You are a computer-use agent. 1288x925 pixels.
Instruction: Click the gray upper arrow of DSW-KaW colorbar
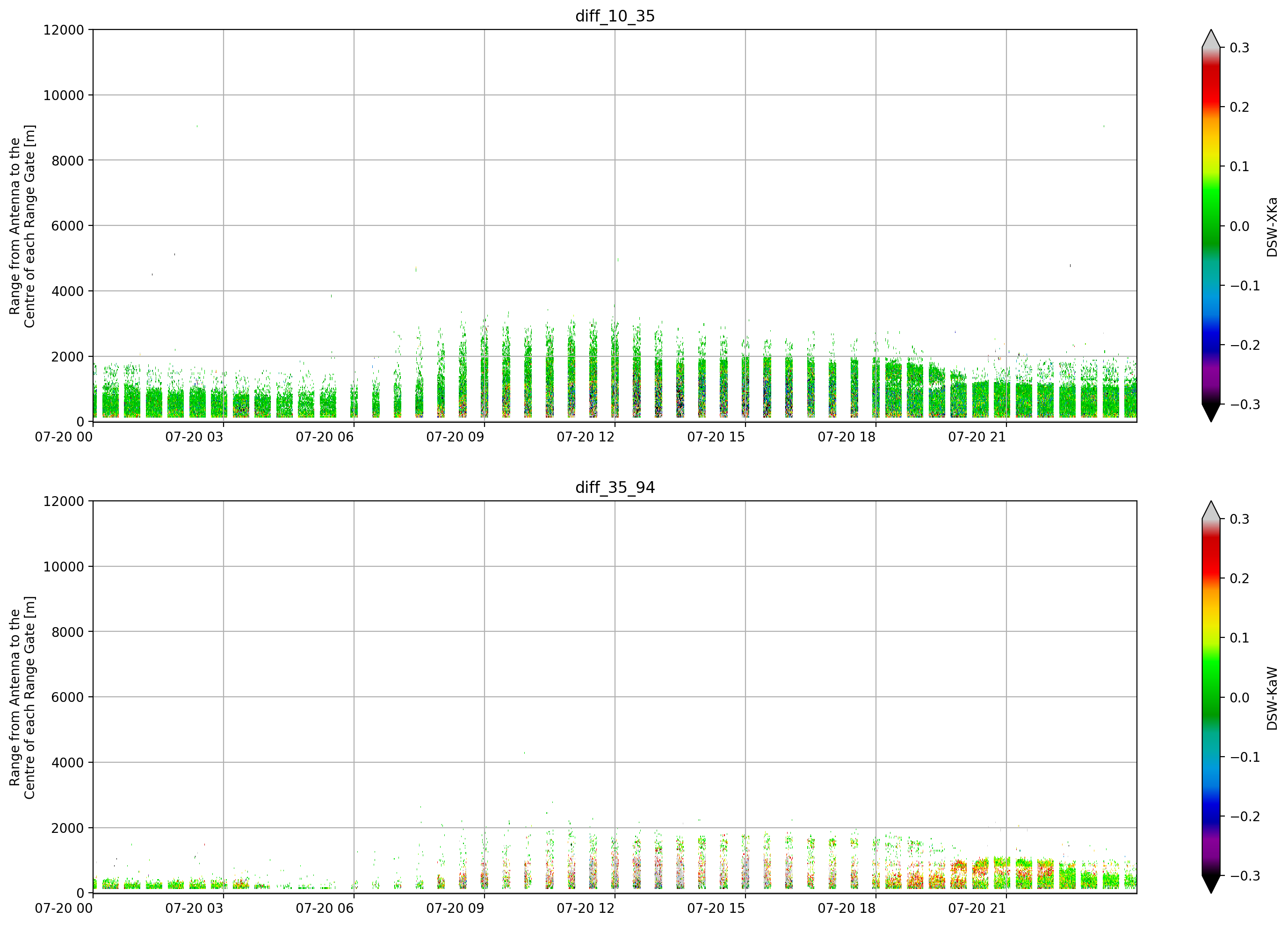coord(1211,511)
